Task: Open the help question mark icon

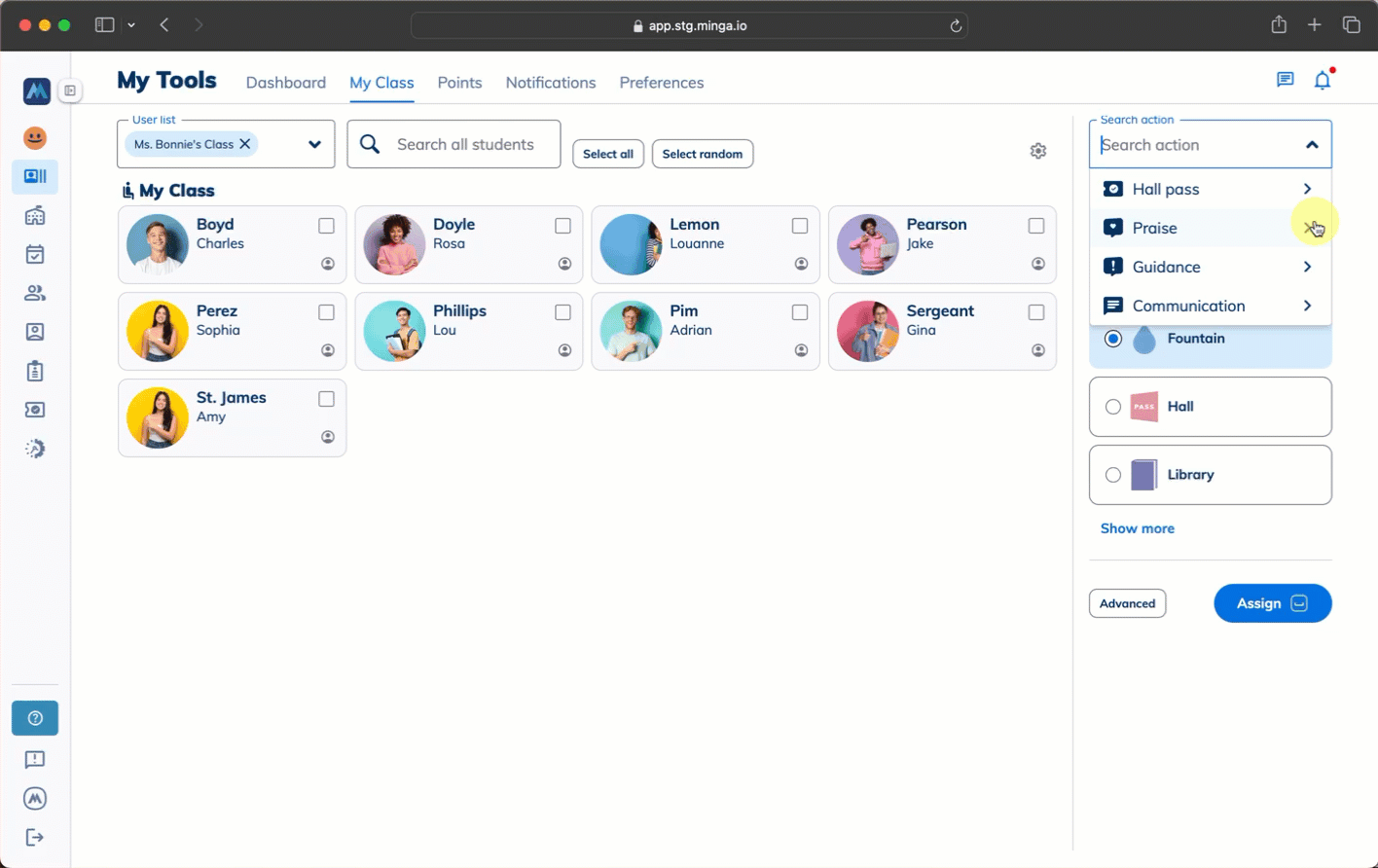Action: (x=35, y=718)
